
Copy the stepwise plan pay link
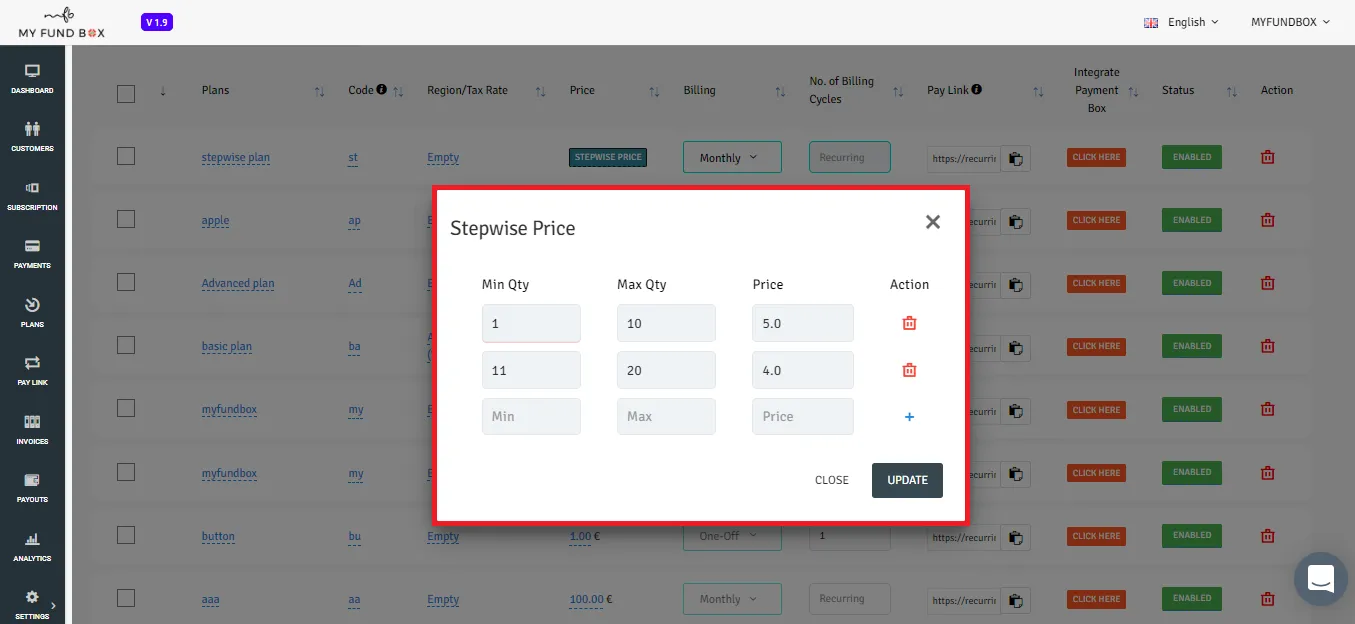(1015, 158)
